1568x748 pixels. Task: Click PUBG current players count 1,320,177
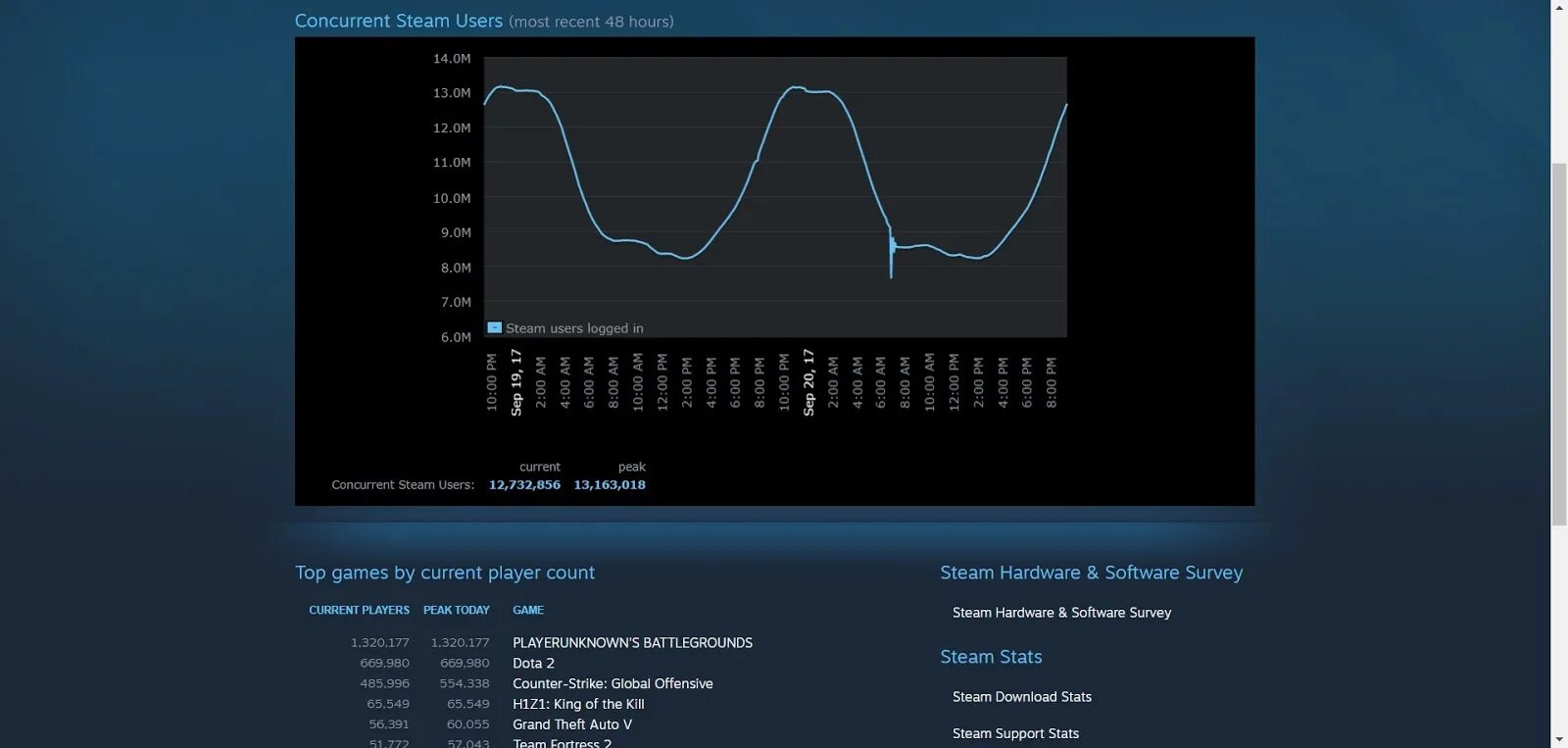379,643
